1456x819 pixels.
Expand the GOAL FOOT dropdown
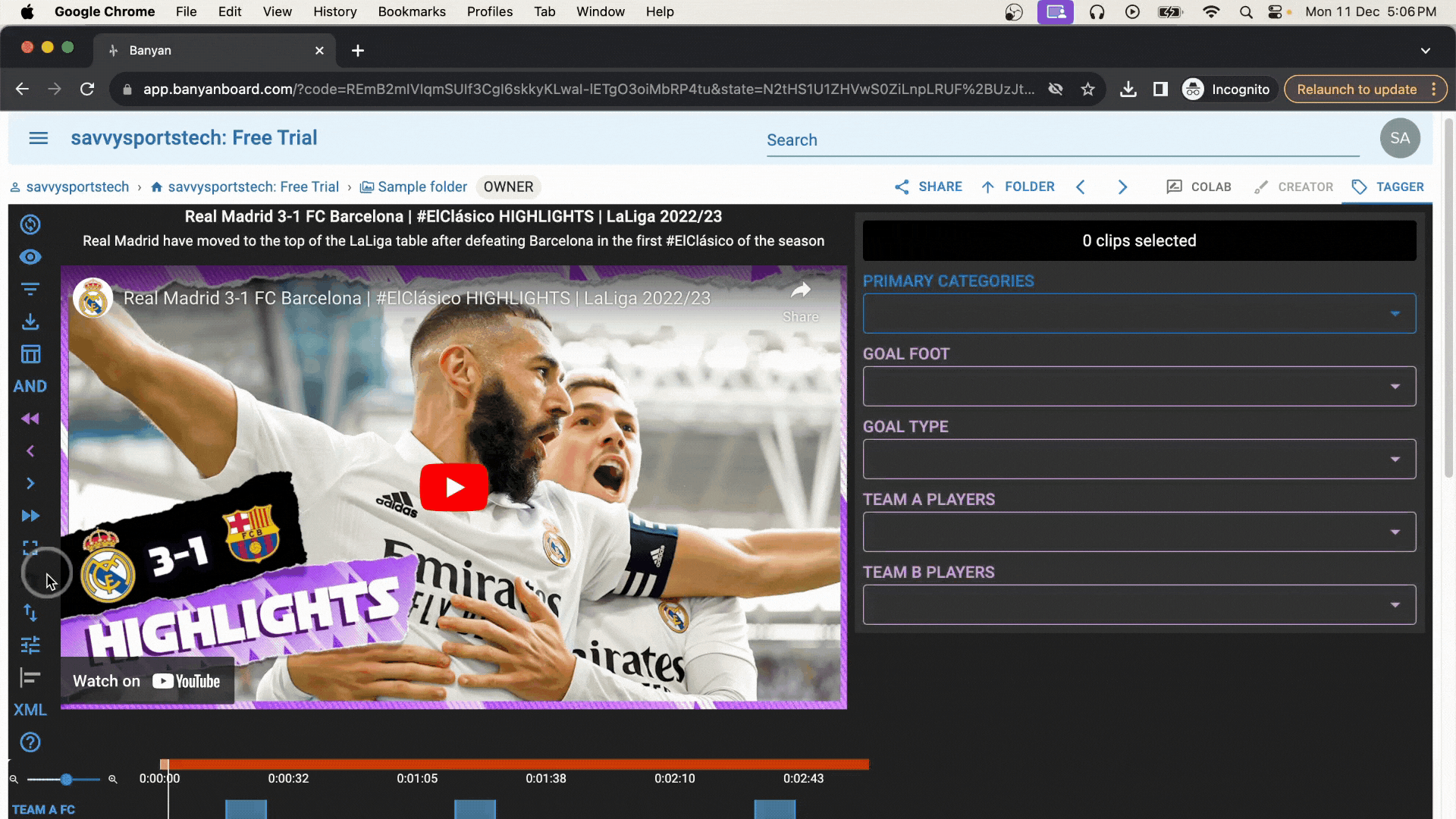(x=1139, y=386)
